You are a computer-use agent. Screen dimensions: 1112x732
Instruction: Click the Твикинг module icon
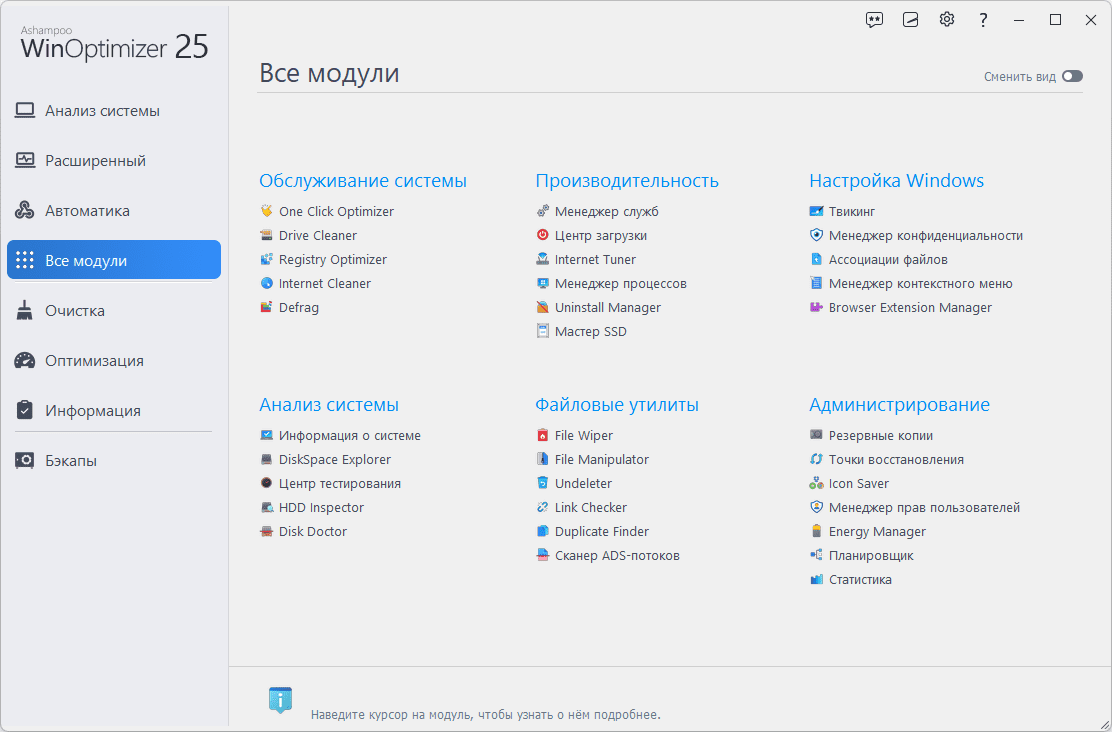816,211
